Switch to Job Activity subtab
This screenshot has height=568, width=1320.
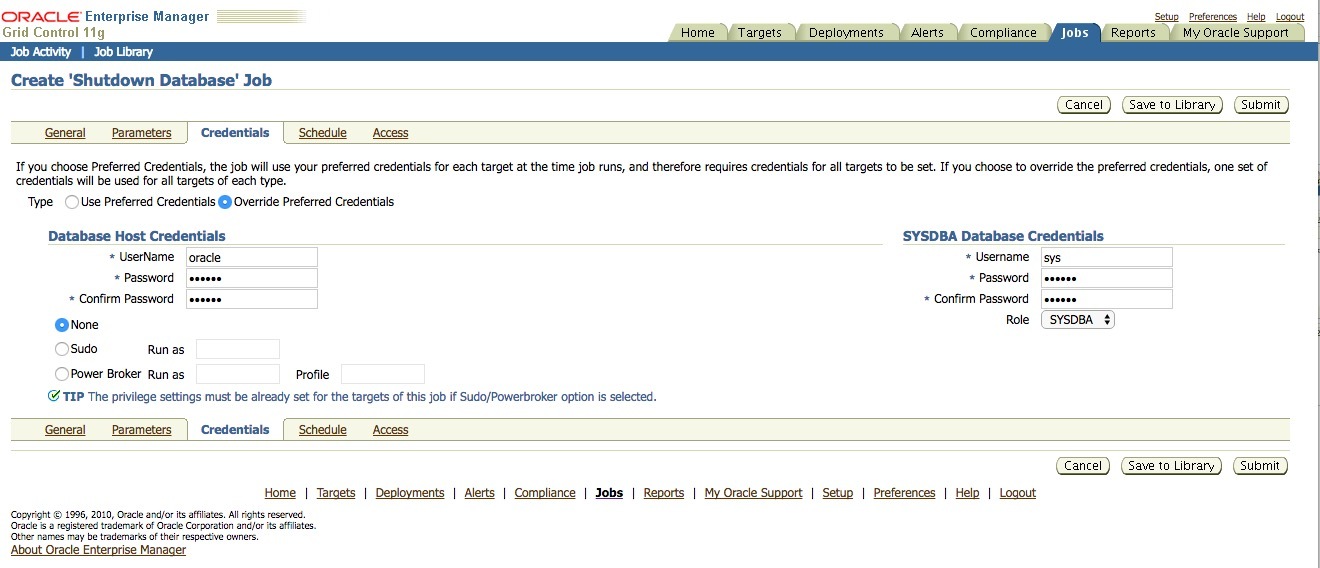[x=41, y=52]
